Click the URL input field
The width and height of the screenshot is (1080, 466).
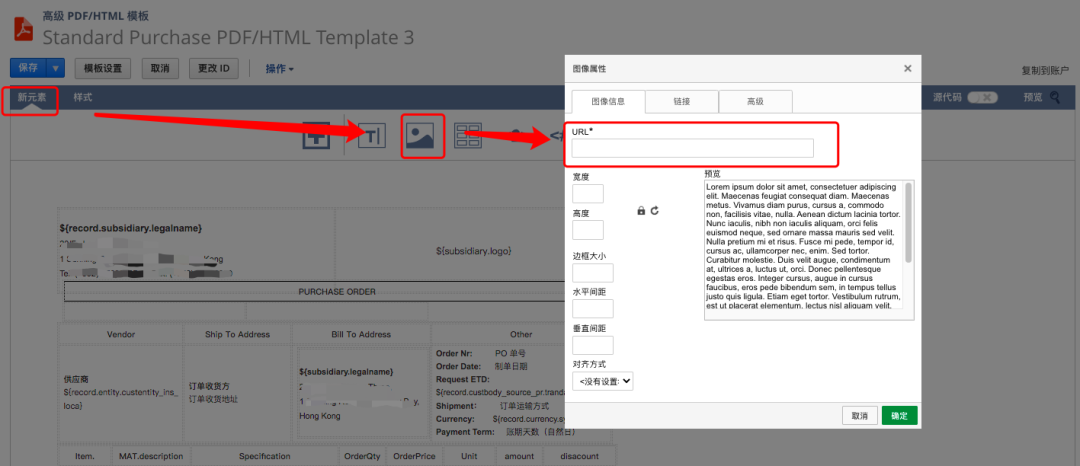692,148
